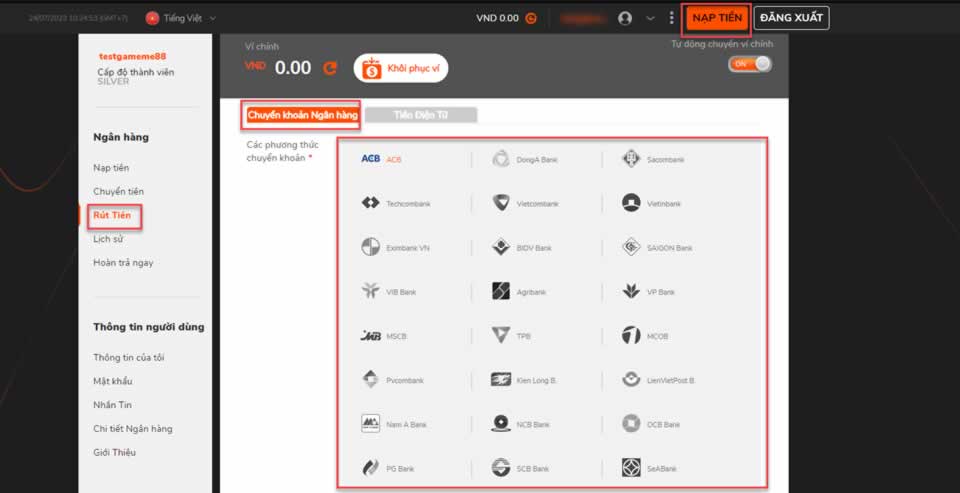Viewport: 960px width, 493px height.
Task: Open Giới Thiệu referral page
Action: pyautogui.click(x=114, y=453)
